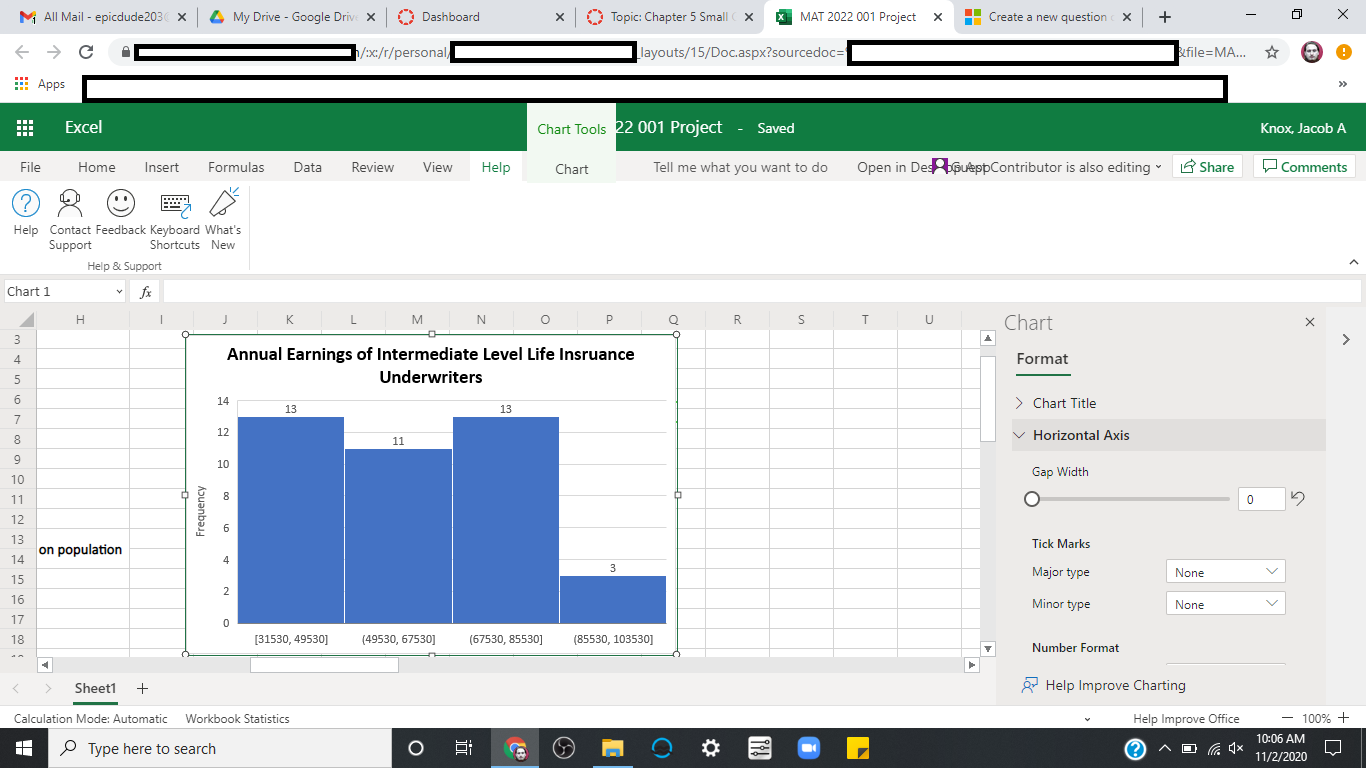The image size is (1366, 768).
Task: Click the Feedback smiley icon
Action: coord(121,204)
